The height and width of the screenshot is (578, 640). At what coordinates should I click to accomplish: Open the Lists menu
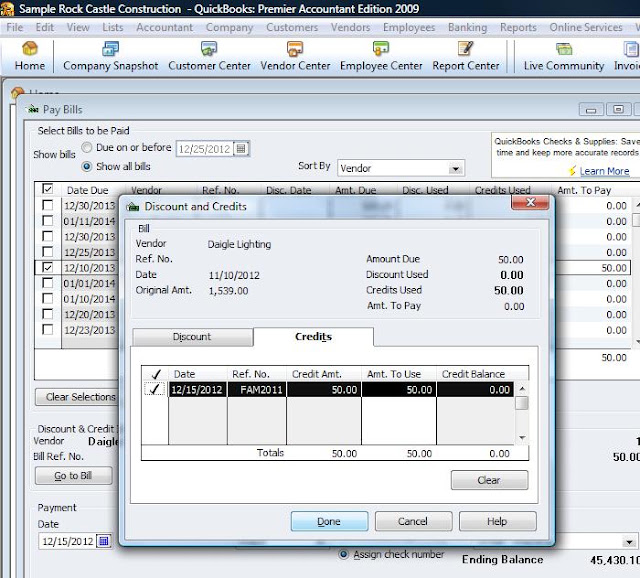(x=113, y=27)
